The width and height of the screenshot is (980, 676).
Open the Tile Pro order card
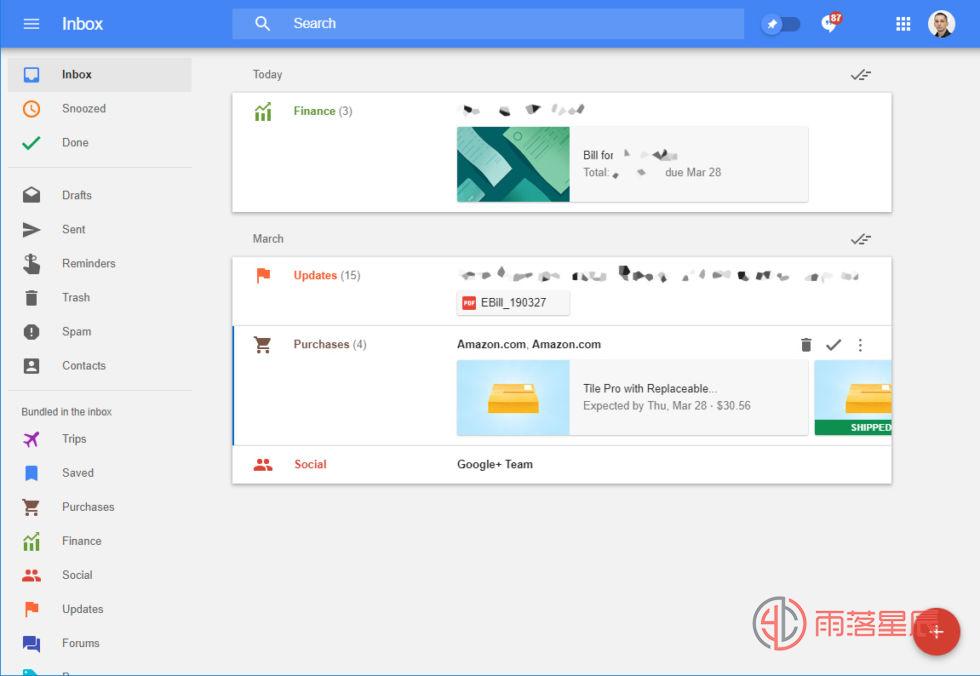(x=632, y=397)
